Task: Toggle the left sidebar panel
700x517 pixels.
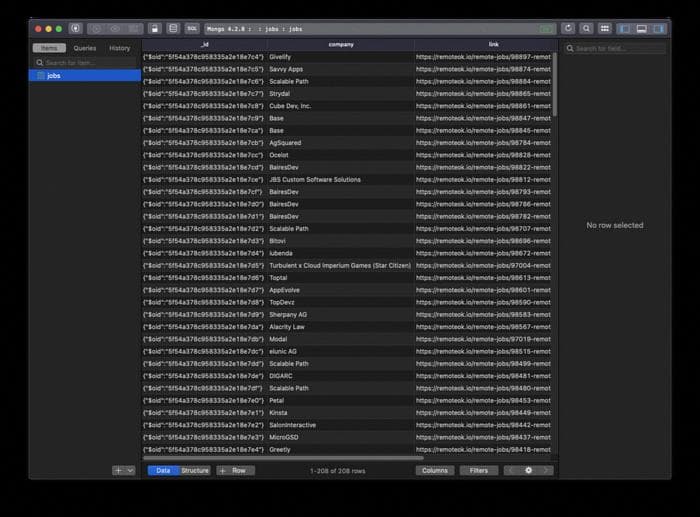Action: click(x=625, y=29)
